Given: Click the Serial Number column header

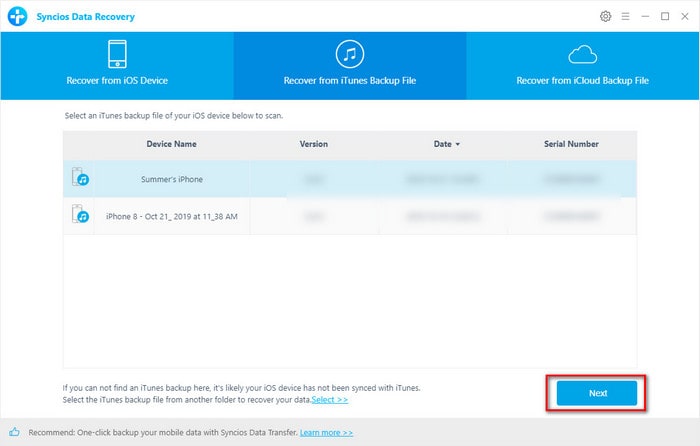Looking at the screenshot, I should pos(571,144).
